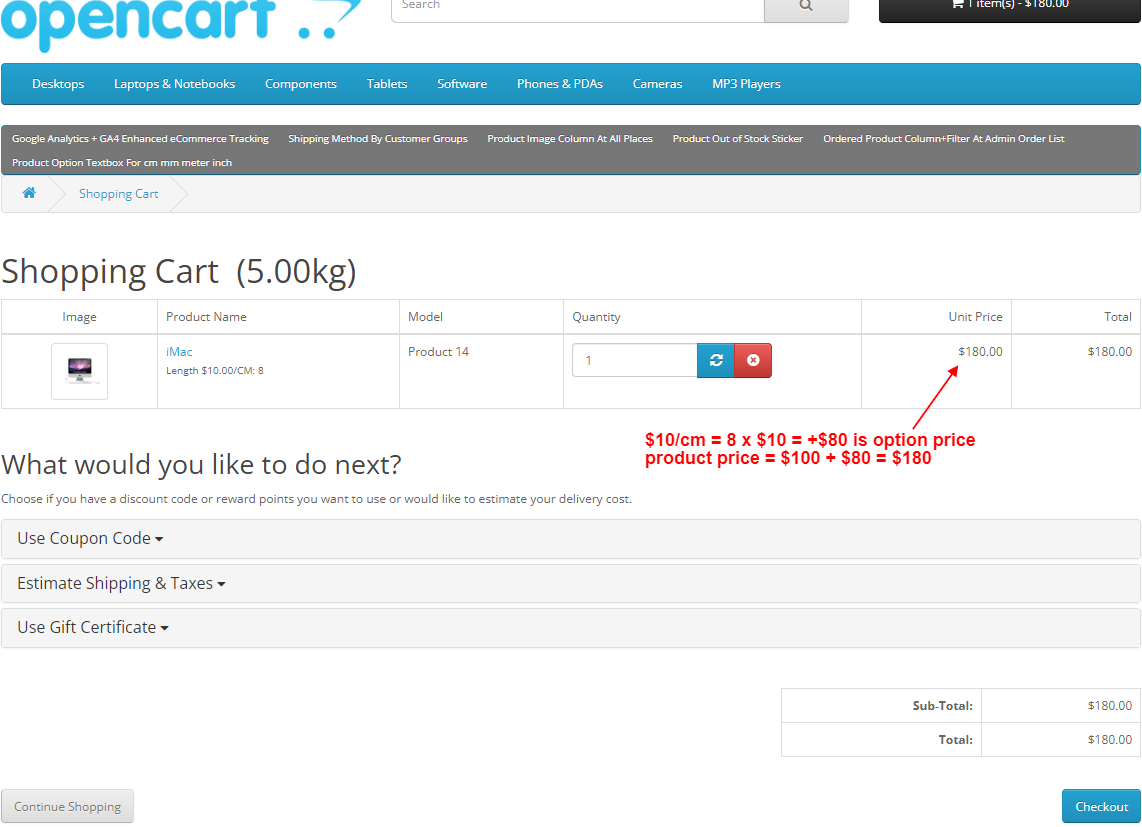Click the Quantity column header
Viewport: 1142px width, 827px height.
click(596, 316)
